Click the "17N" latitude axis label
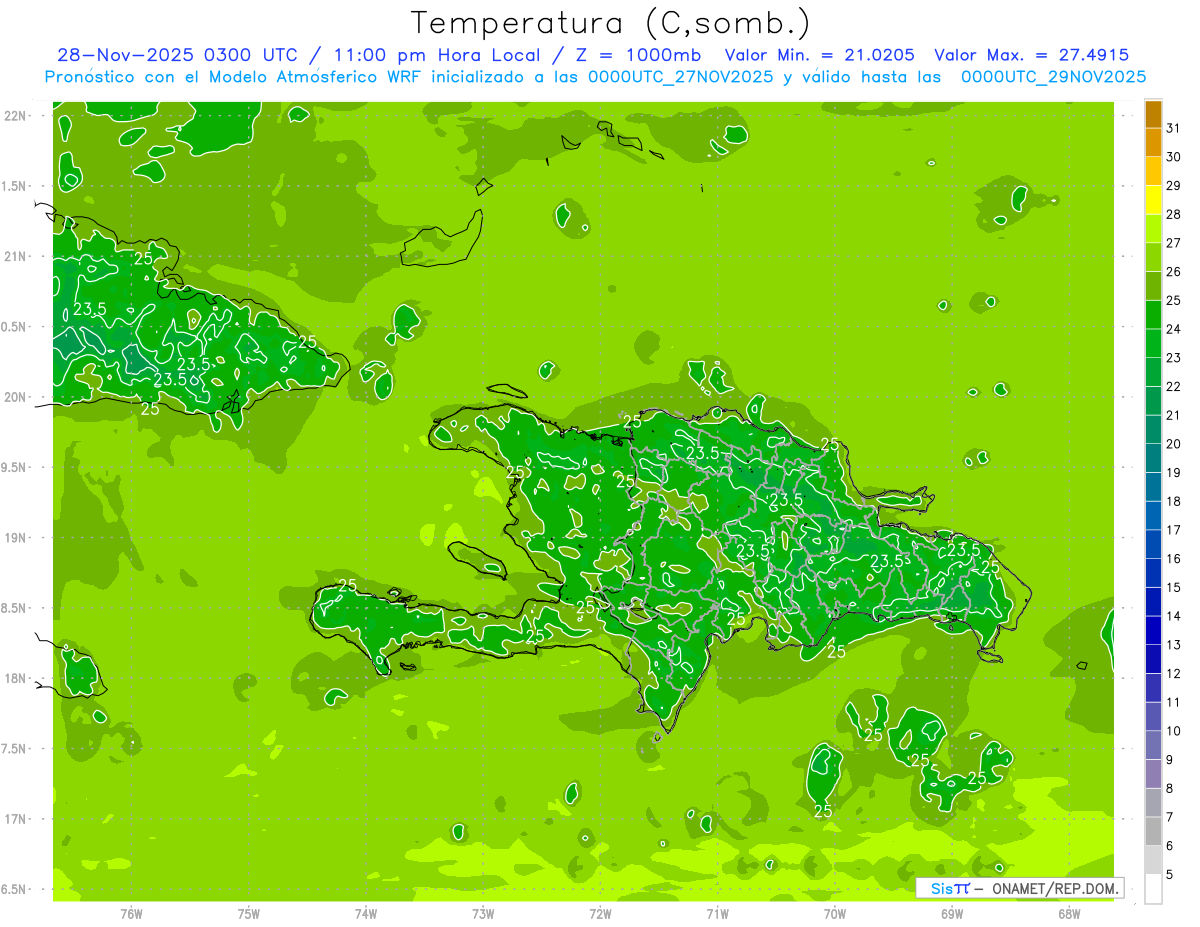Viewport: 1200px width, 927px height. coord(16,818)
